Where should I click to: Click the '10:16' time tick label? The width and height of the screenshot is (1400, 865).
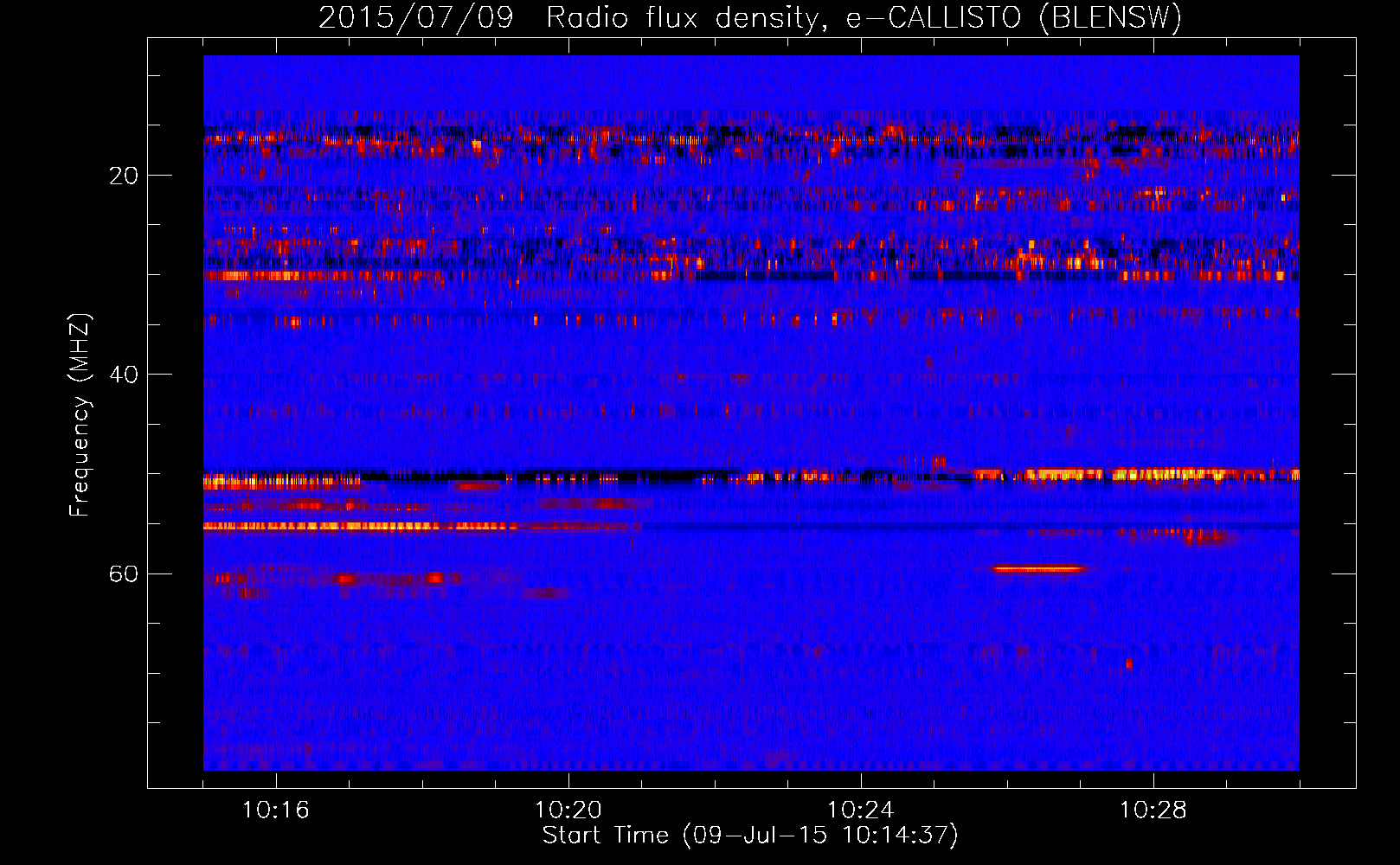(275, 810)
